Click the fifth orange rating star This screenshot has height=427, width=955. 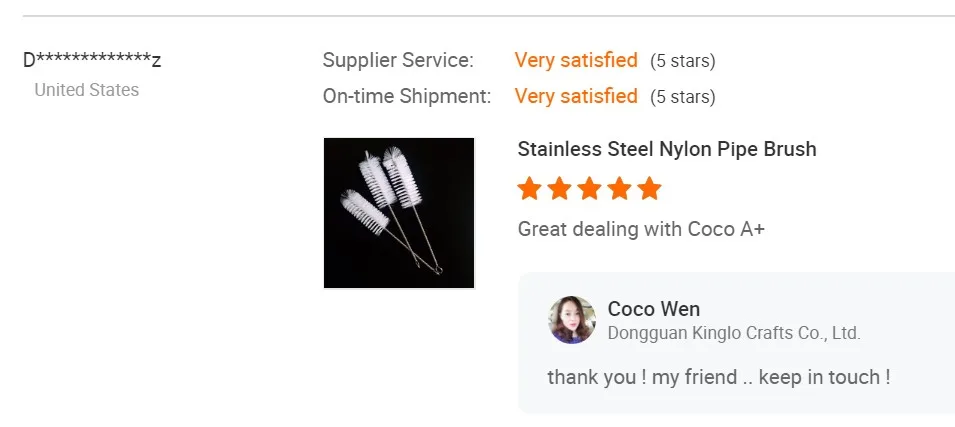pyautogui.click(x=650, y=188)
